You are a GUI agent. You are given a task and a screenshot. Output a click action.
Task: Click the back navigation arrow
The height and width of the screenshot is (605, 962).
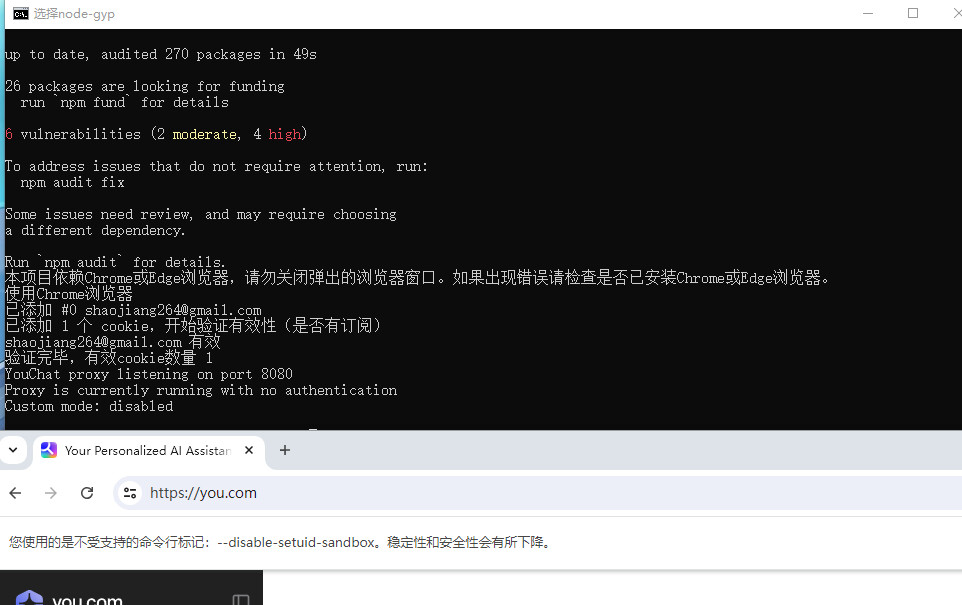15,493
